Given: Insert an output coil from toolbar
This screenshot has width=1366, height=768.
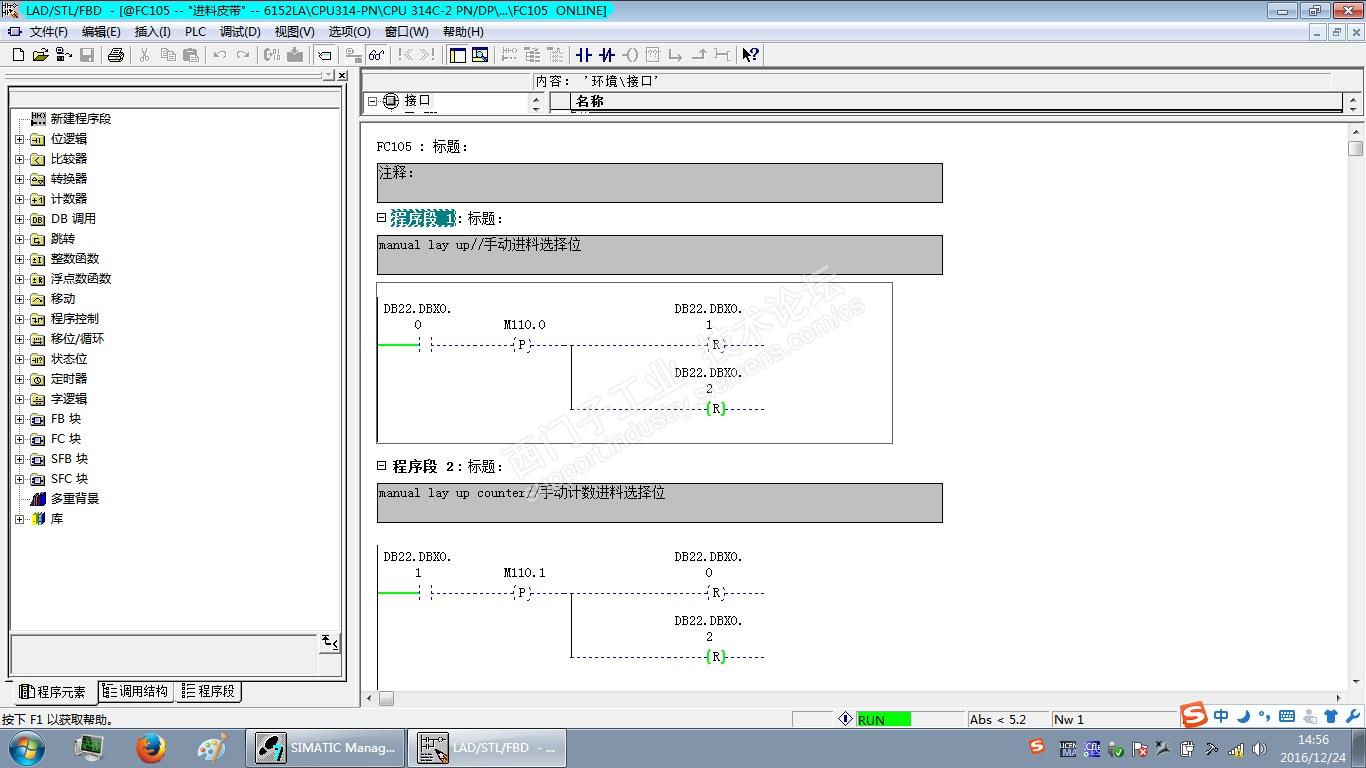Looking at the screenshot, I should click(630, 55).
